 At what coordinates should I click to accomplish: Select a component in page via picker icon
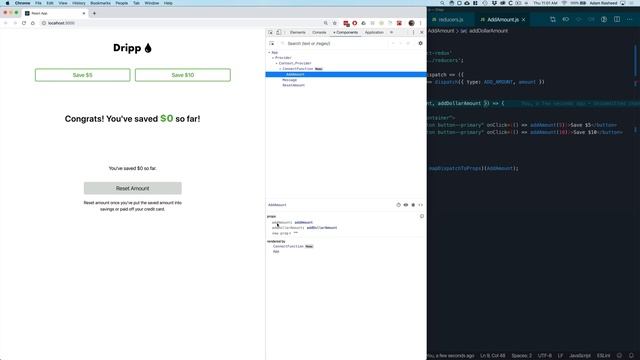(x=272, y=43)
